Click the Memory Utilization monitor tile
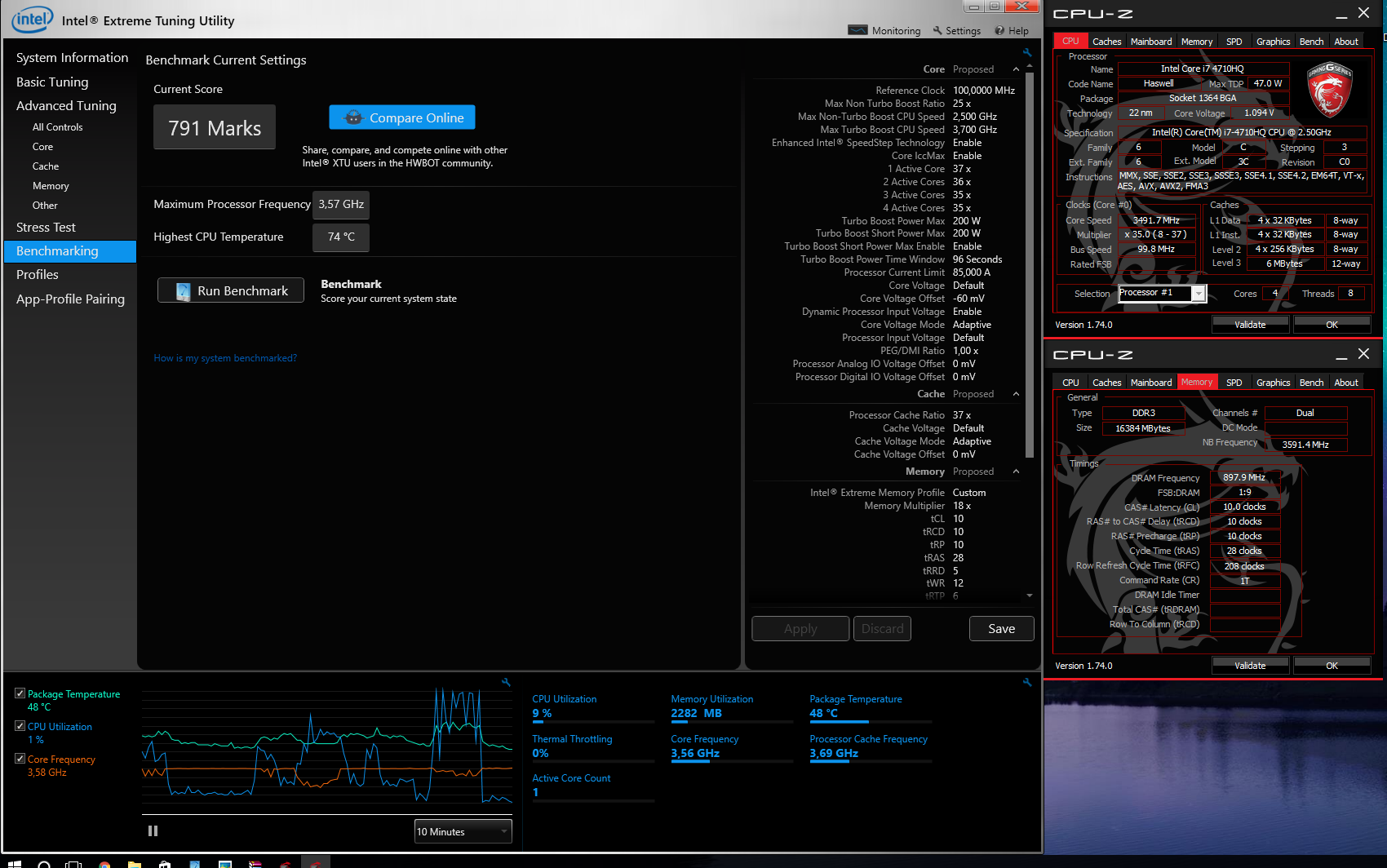Viewport: 1387px width, 868px height. coord(732,707)
